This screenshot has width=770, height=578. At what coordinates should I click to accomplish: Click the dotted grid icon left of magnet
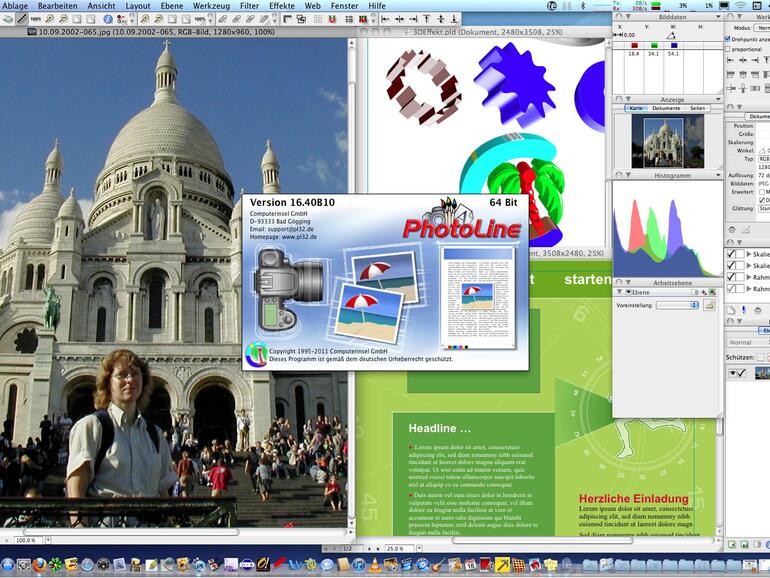tap(318, 19)
